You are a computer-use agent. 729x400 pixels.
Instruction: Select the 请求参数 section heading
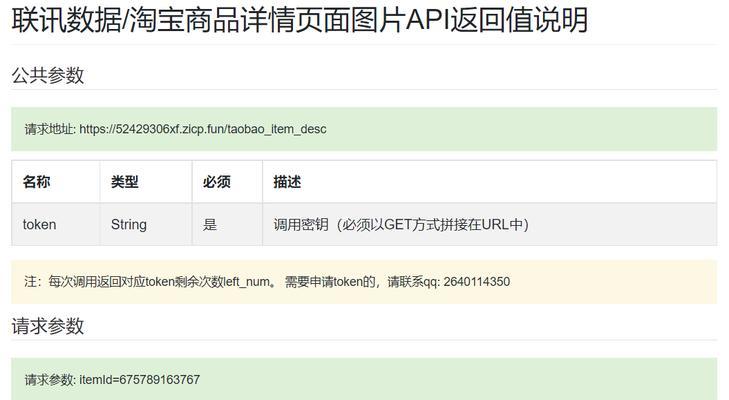tap(48, 326)
